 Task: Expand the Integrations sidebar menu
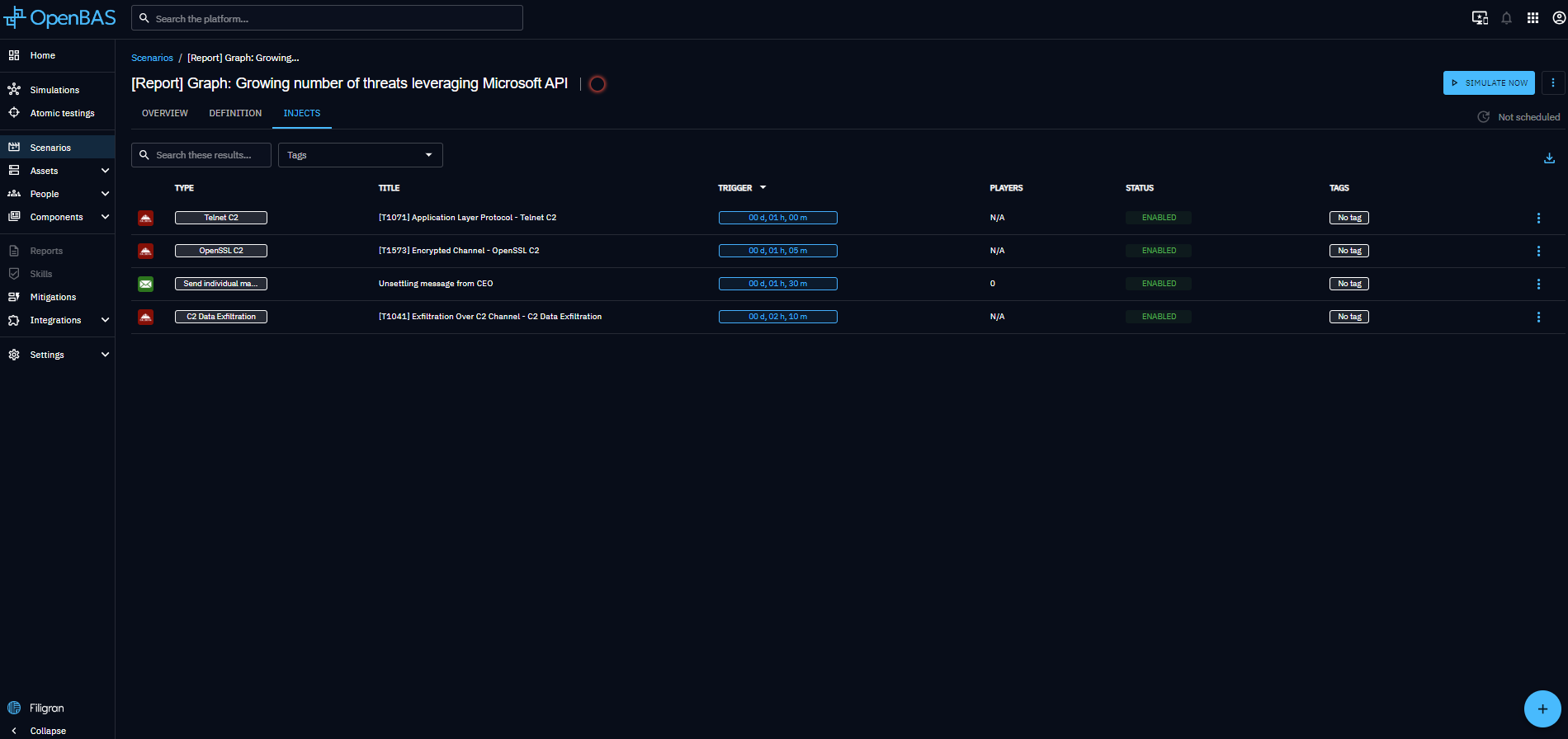[x=105, y=320]
